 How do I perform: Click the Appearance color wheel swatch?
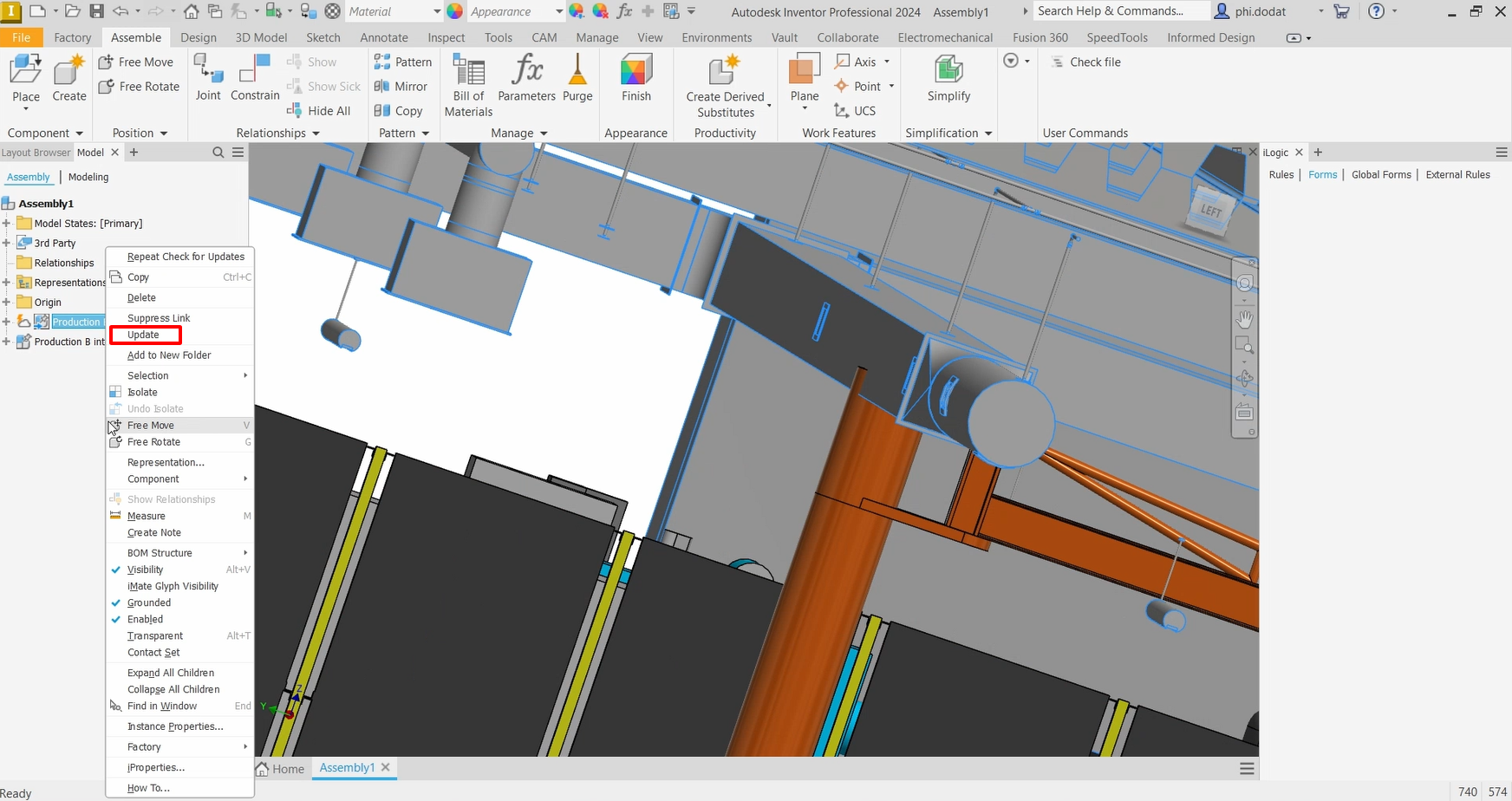click(x=455, y=11)
